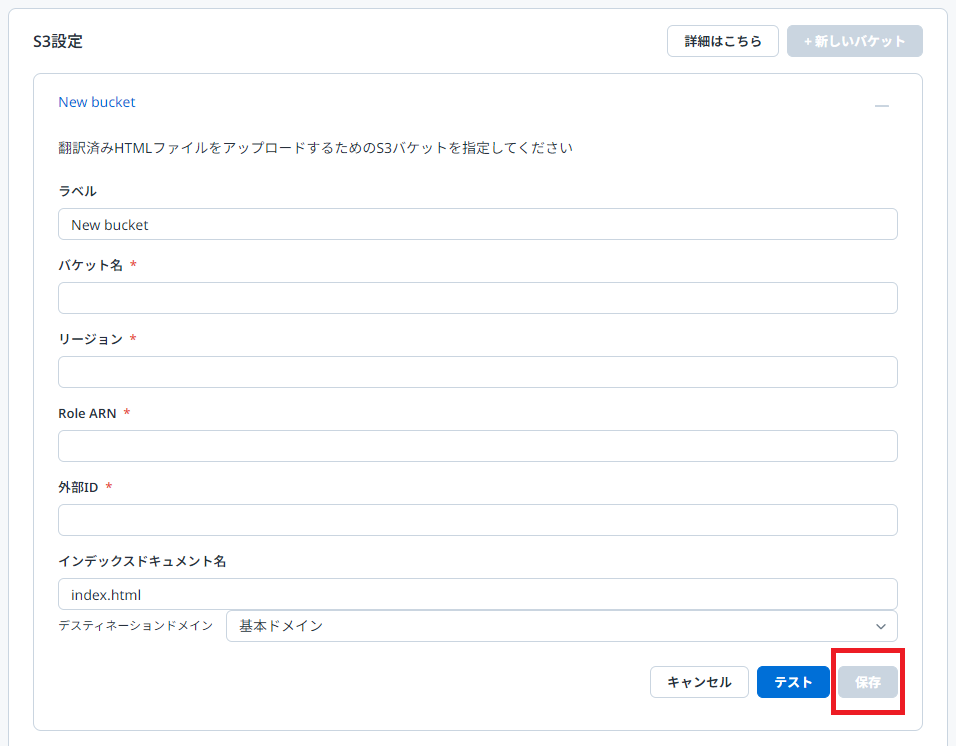Click the index.html document name field
This screenshot has height=746, width=956.
[477, 594]
